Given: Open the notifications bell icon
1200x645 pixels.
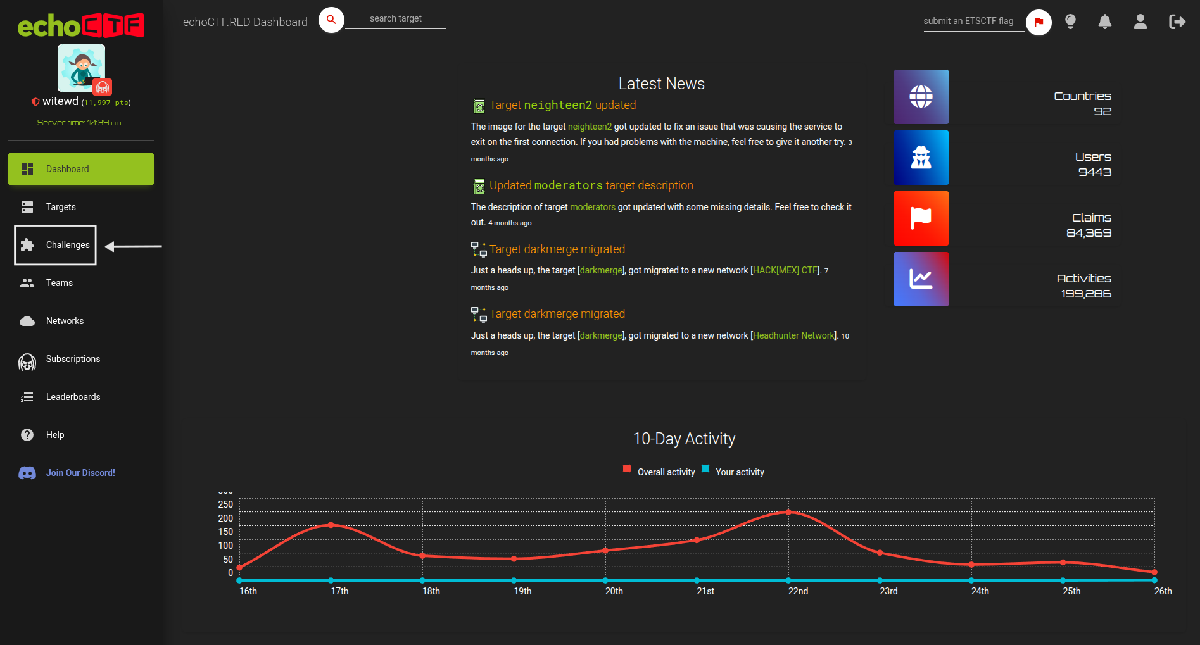Looking at the screenshot, I should pos(1105,21).
